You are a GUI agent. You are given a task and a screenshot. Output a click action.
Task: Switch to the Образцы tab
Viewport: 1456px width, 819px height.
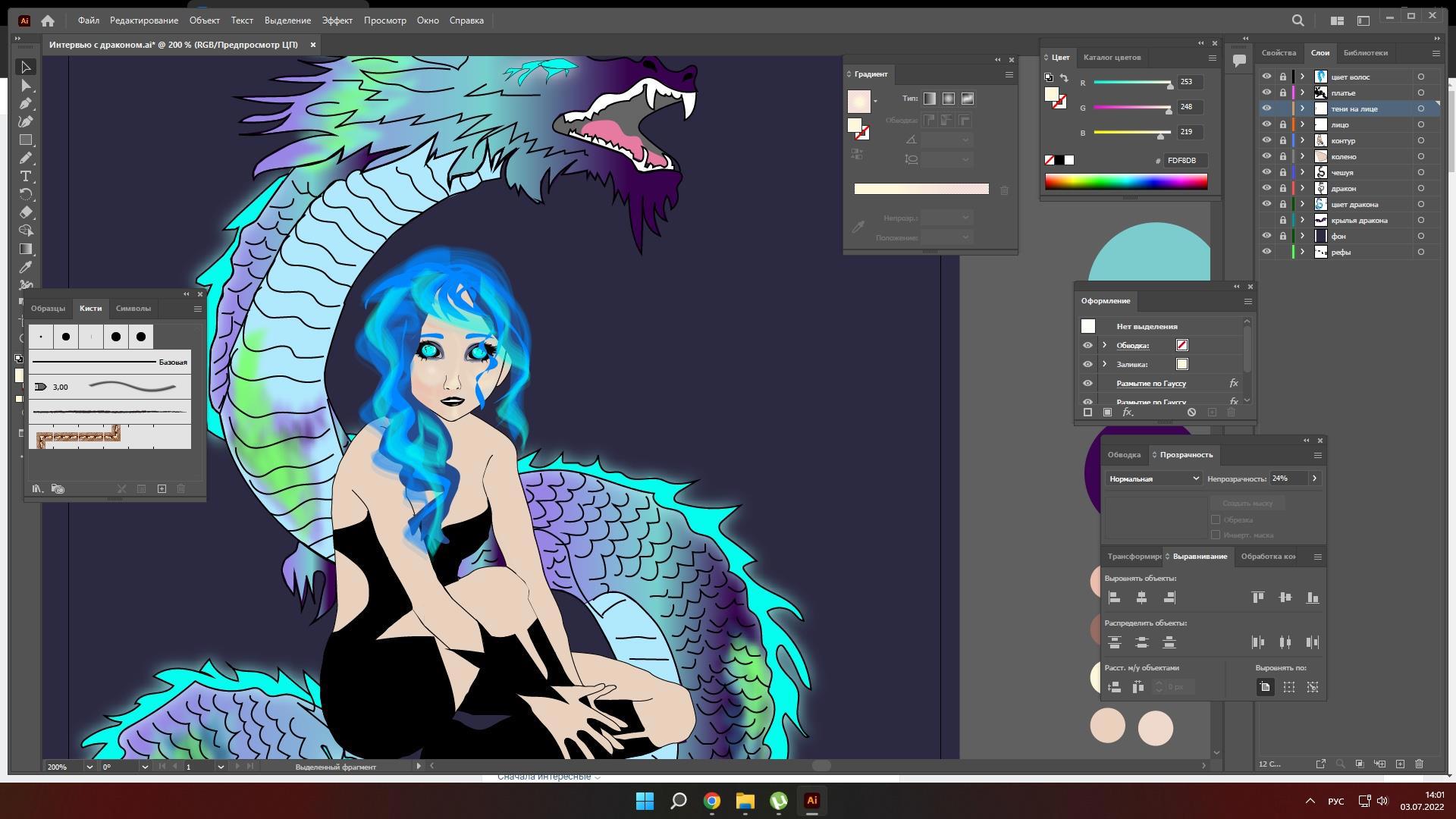(48, 309)
